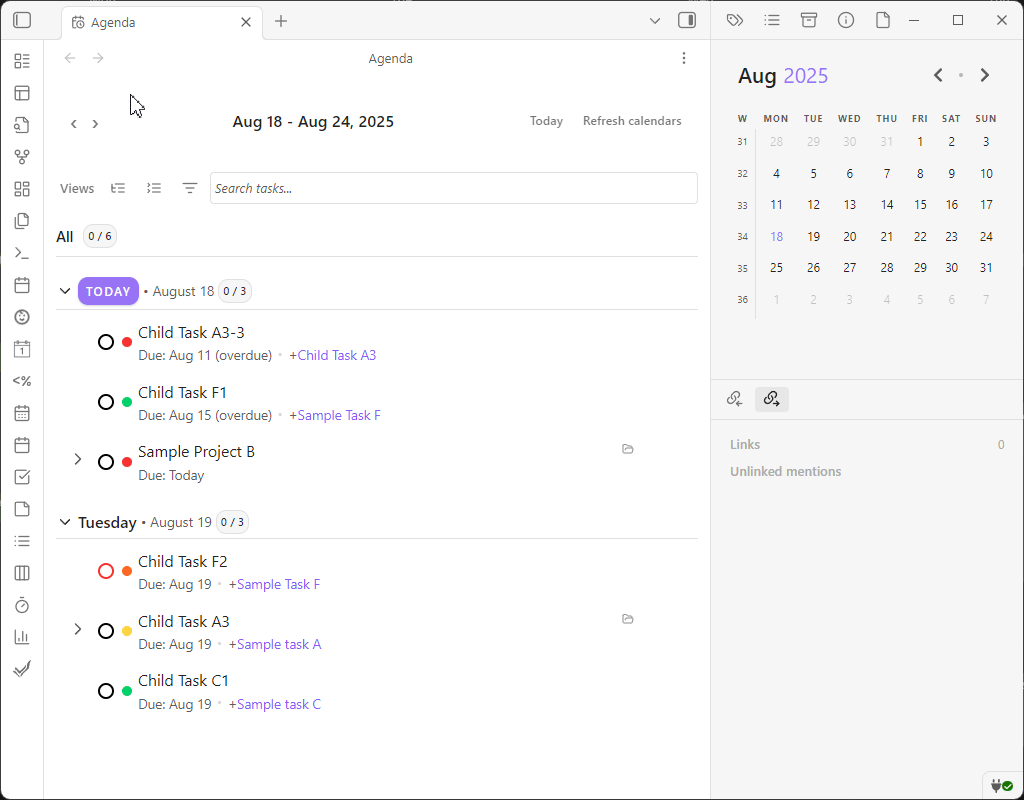Mark Child Task F1 as complete

[x=106, y=401]
